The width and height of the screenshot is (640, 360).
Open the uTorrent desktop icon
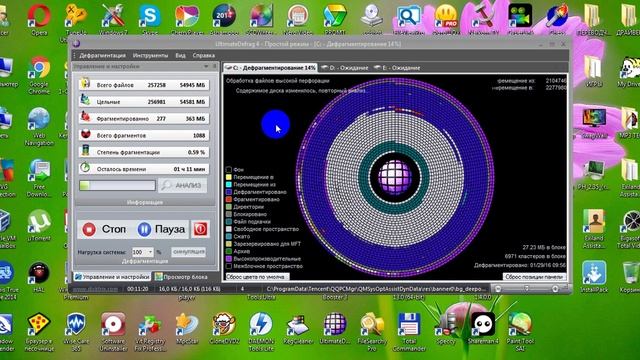click(39, 225)
